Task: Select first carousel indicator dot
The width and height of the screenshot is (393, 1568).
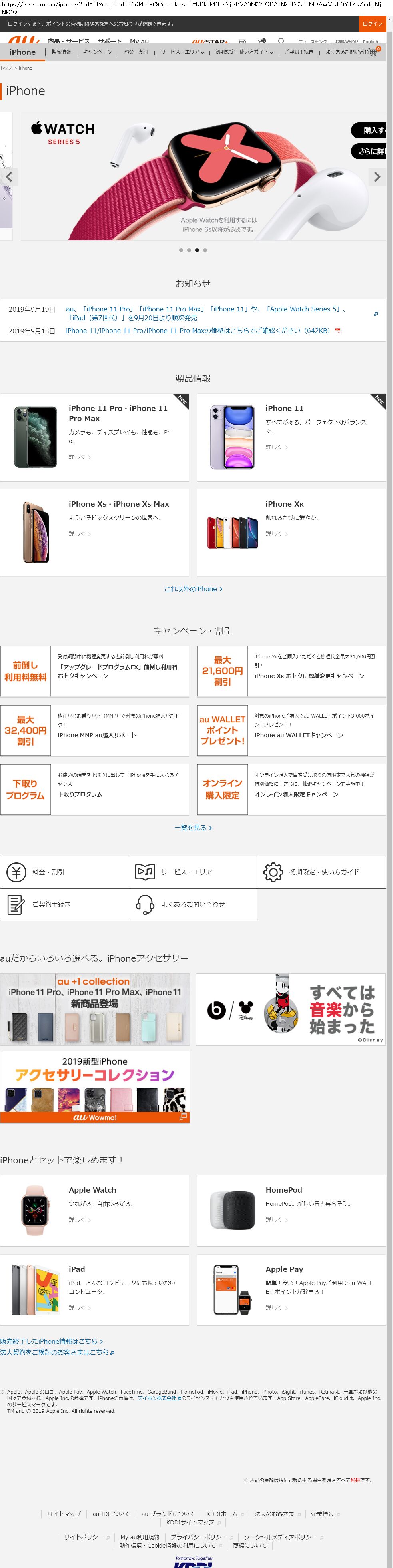Action: pos(181,250)
